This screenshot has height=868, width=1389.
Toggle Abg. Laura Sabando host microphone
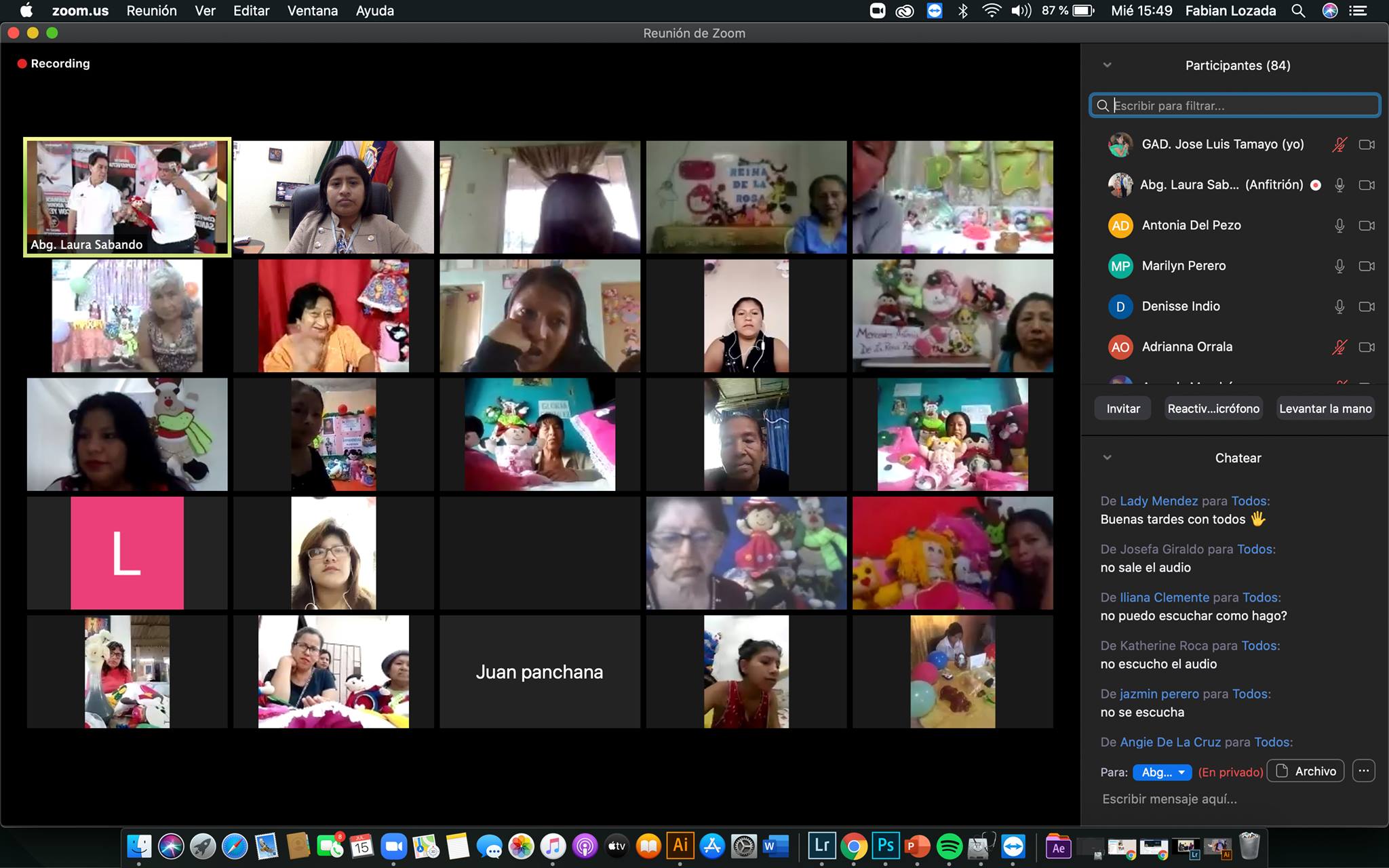(x=1339, y=185)
